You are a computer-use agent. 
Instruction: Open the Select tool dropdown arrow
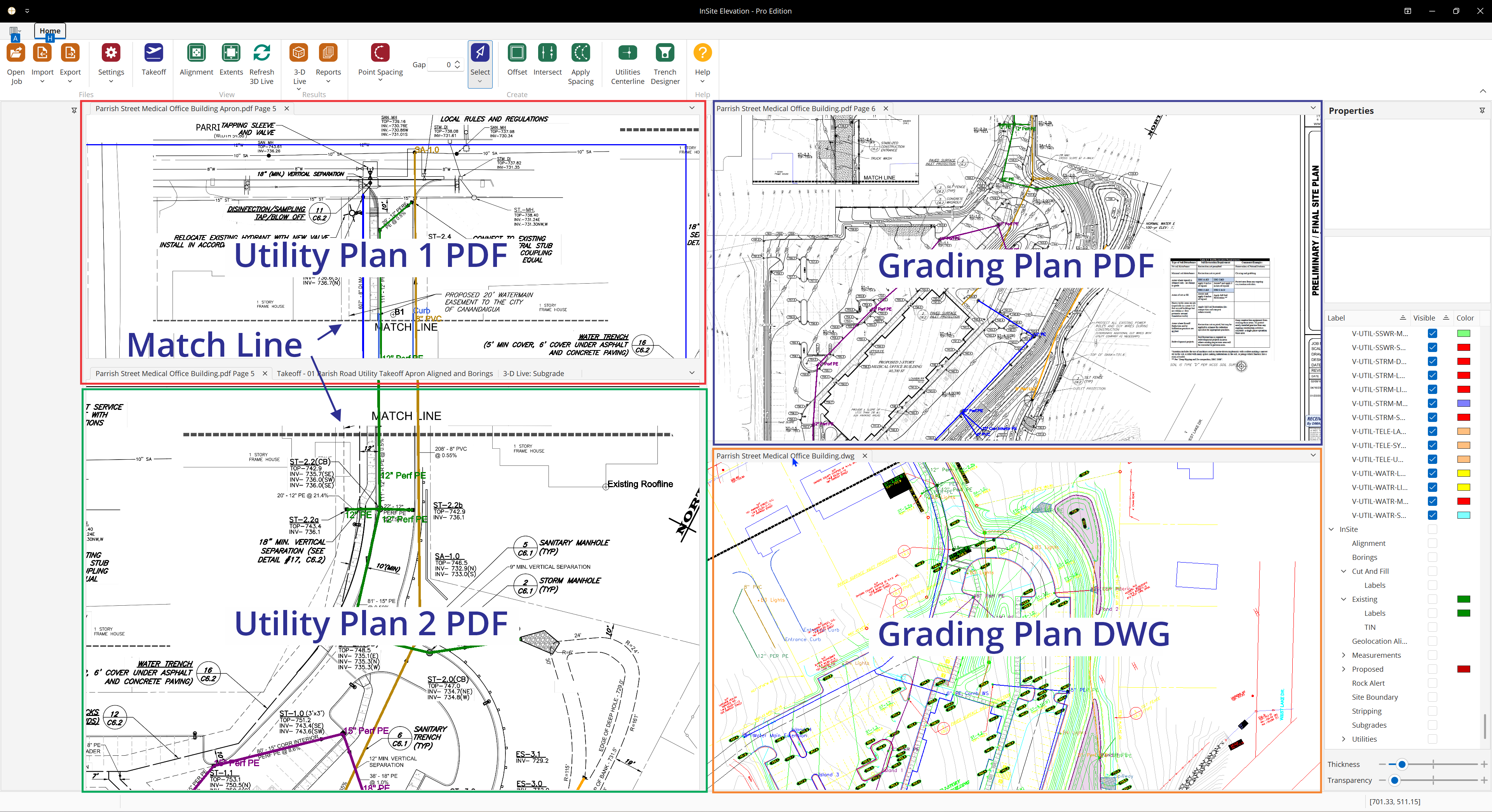(x=479, y=82)
